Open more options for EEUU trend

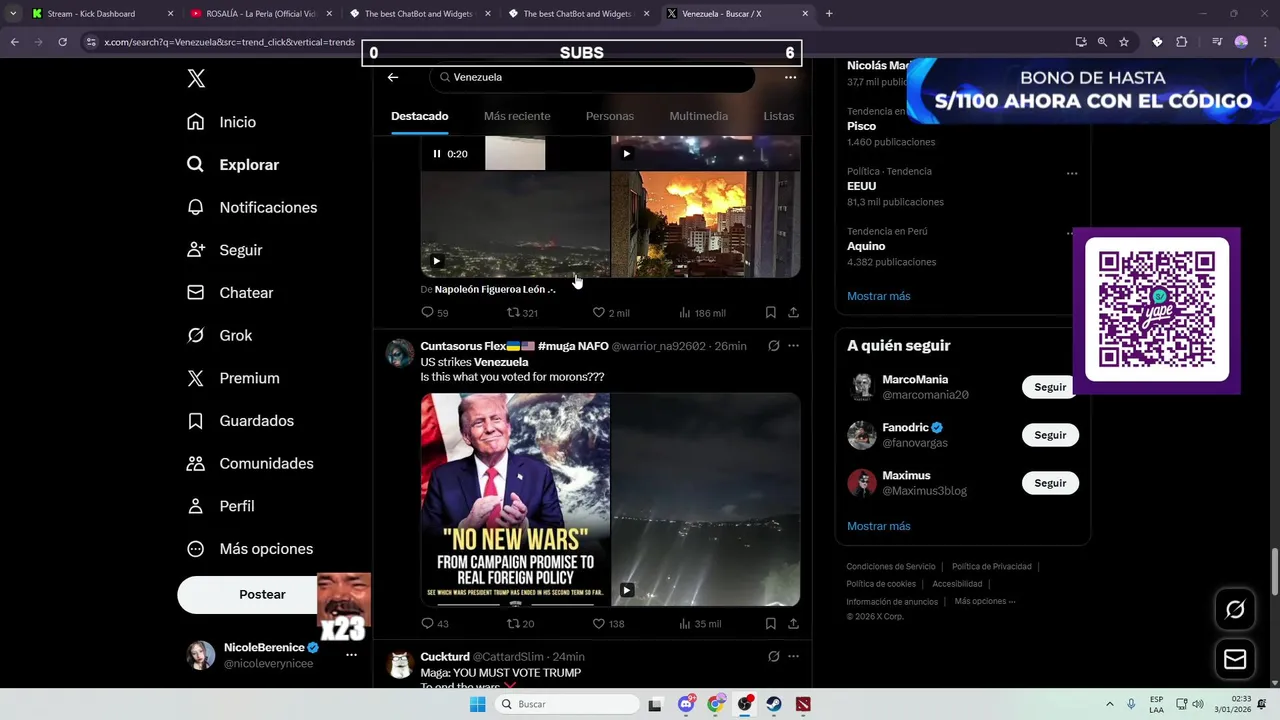(1072, 173)
